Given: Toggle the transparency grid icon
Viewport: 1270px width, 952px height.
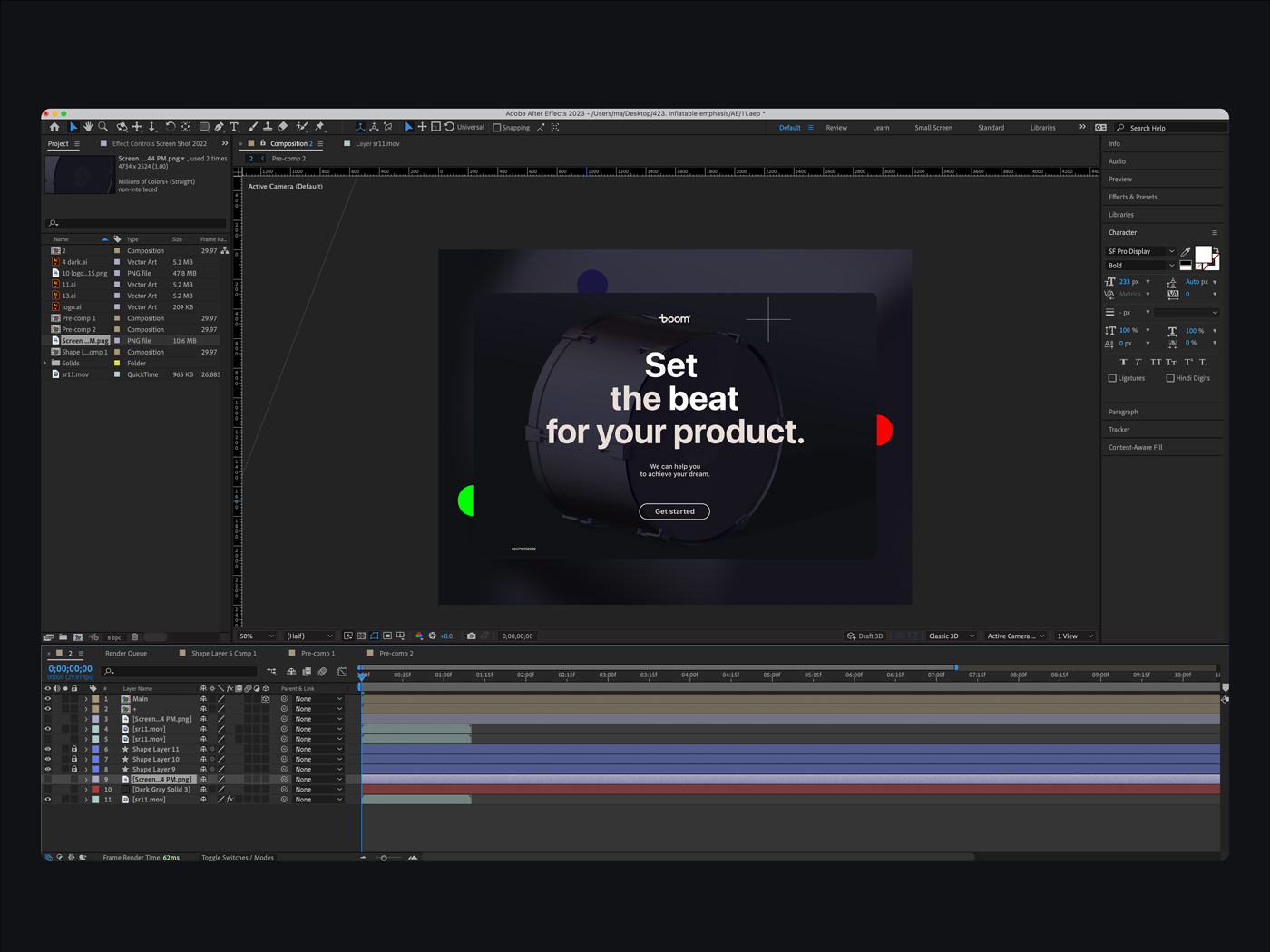Looking at the screenshot, I should click(x=361, y=636).
